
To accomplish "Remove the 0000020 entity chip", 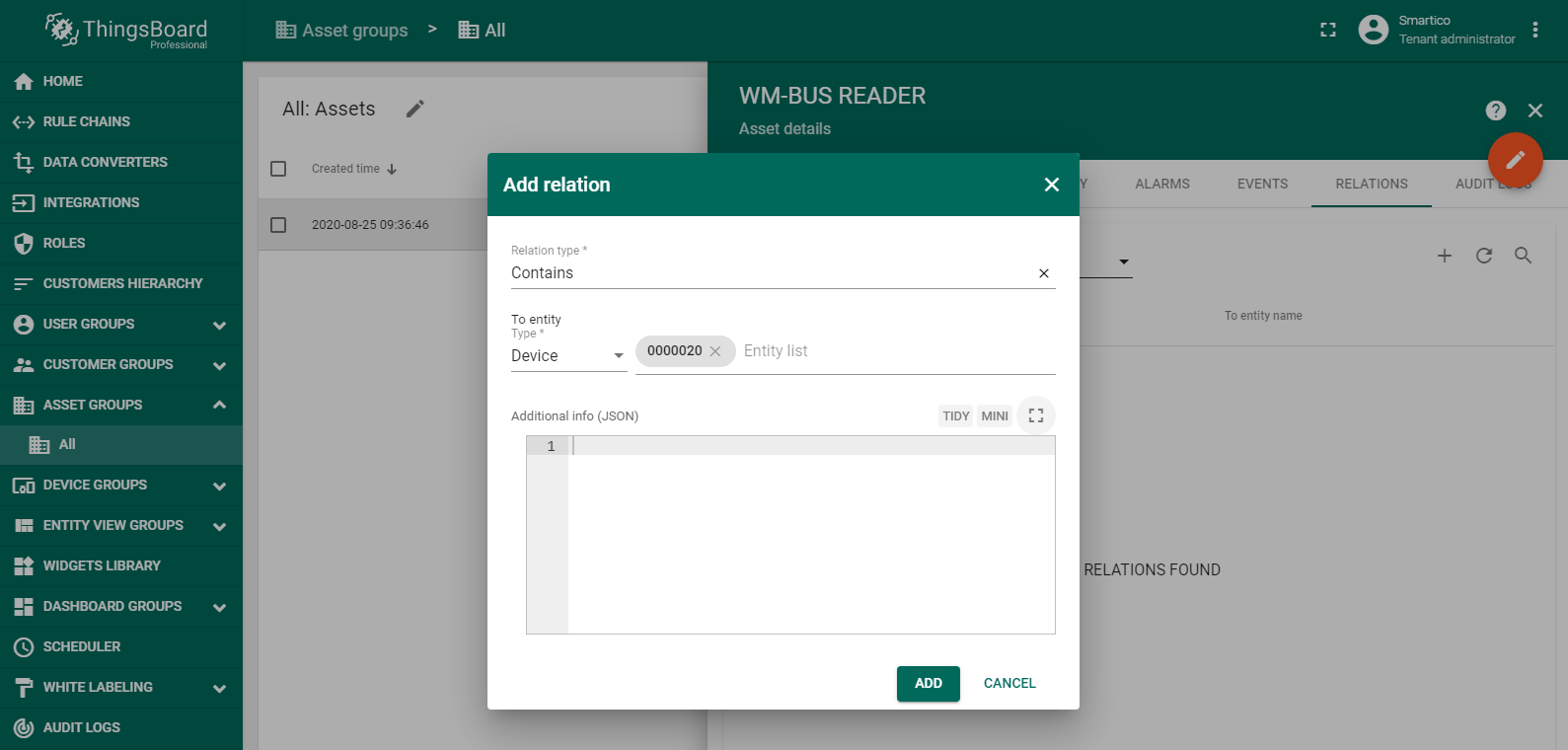I will click(x=715, y=351).
